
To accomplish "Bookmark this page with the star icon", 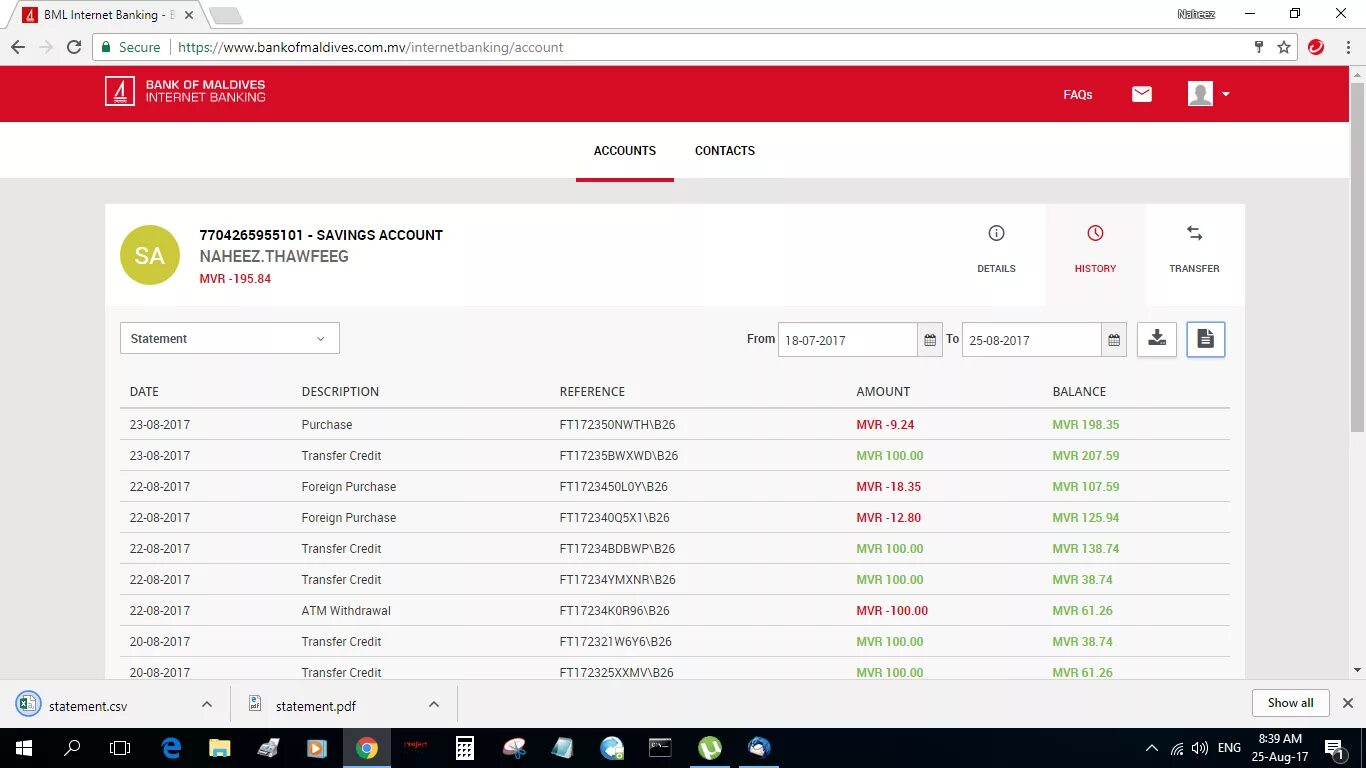I will click(1284, 47).
